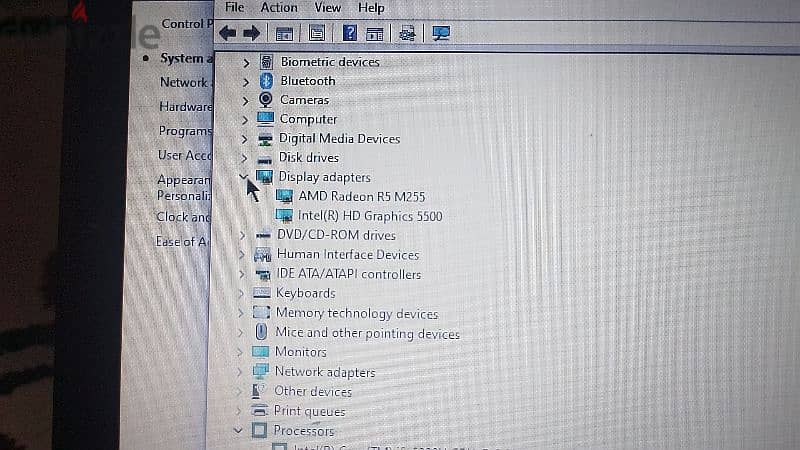800x450 pixels.
Task: Open the File menu
Action: click(x=235, y=7)
